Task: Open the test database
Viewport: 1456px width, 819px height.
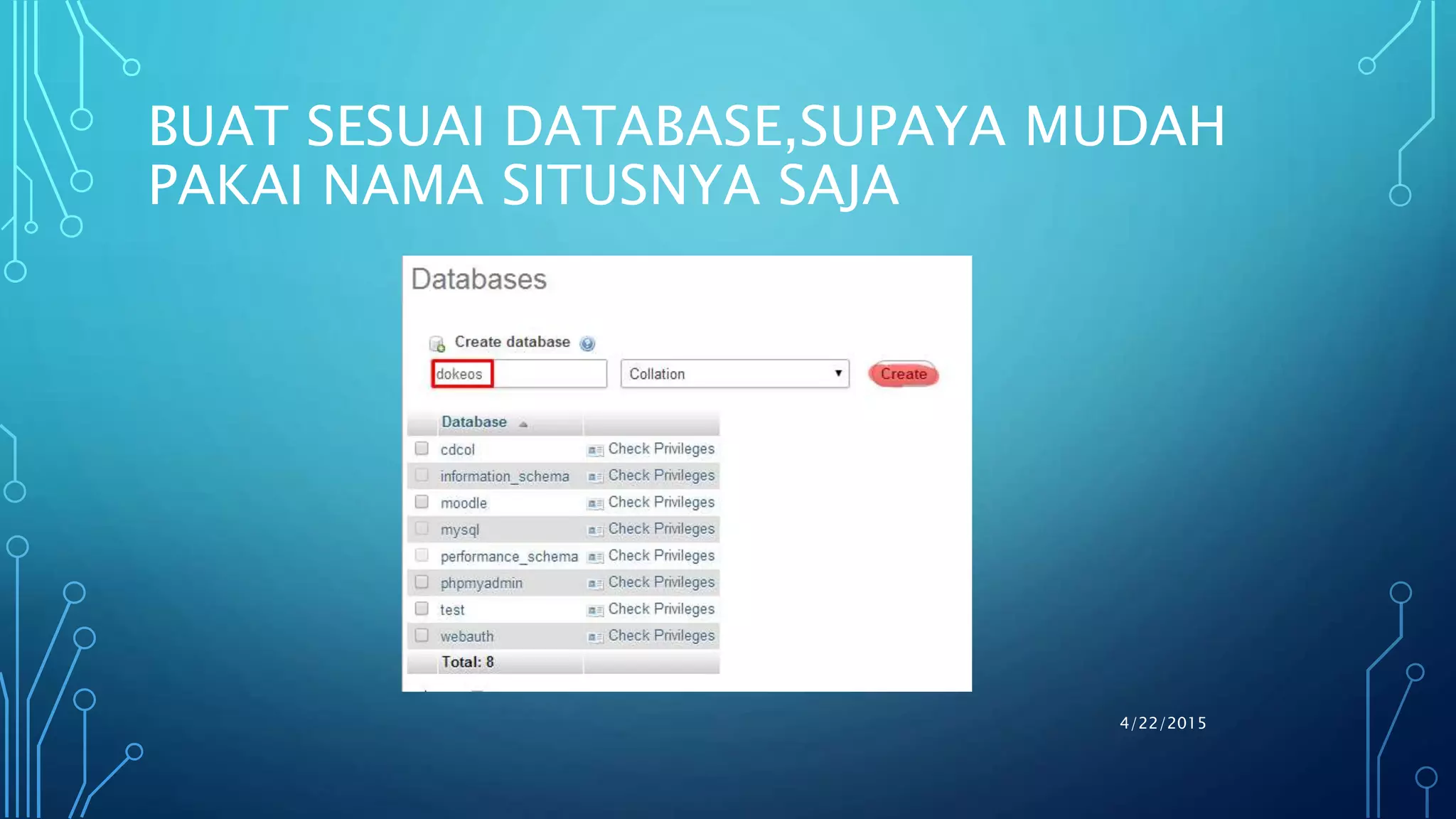Action: point(452,610)
